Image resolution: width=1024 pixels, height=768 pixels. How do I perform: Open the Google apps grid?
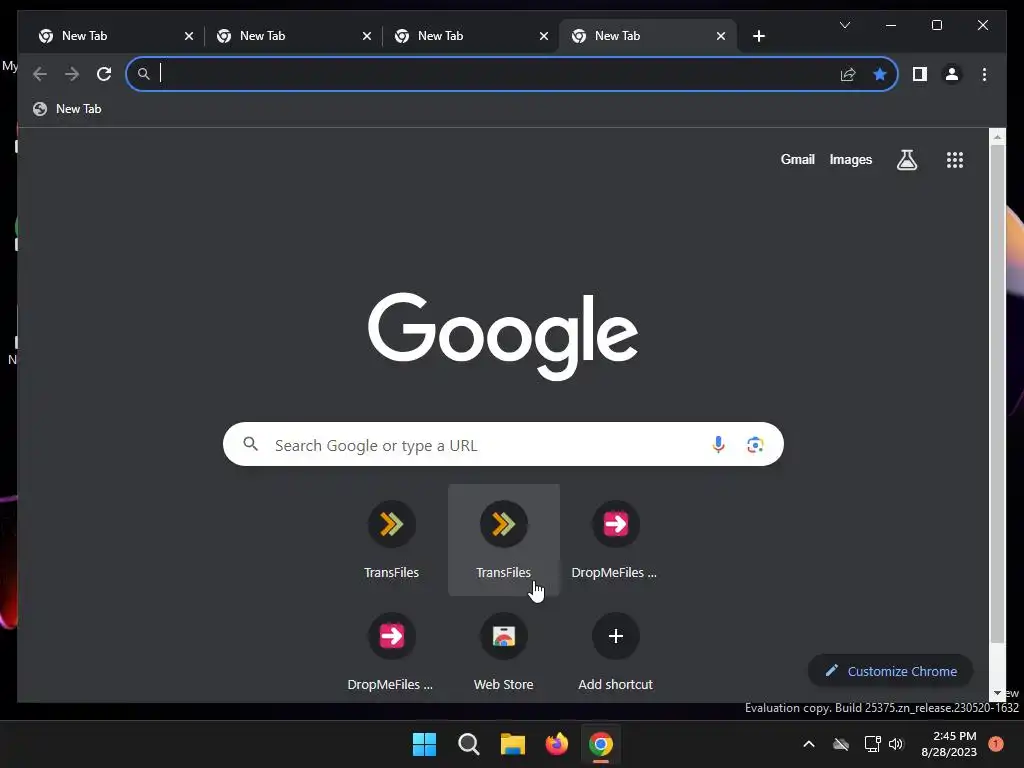pos(955,159)
